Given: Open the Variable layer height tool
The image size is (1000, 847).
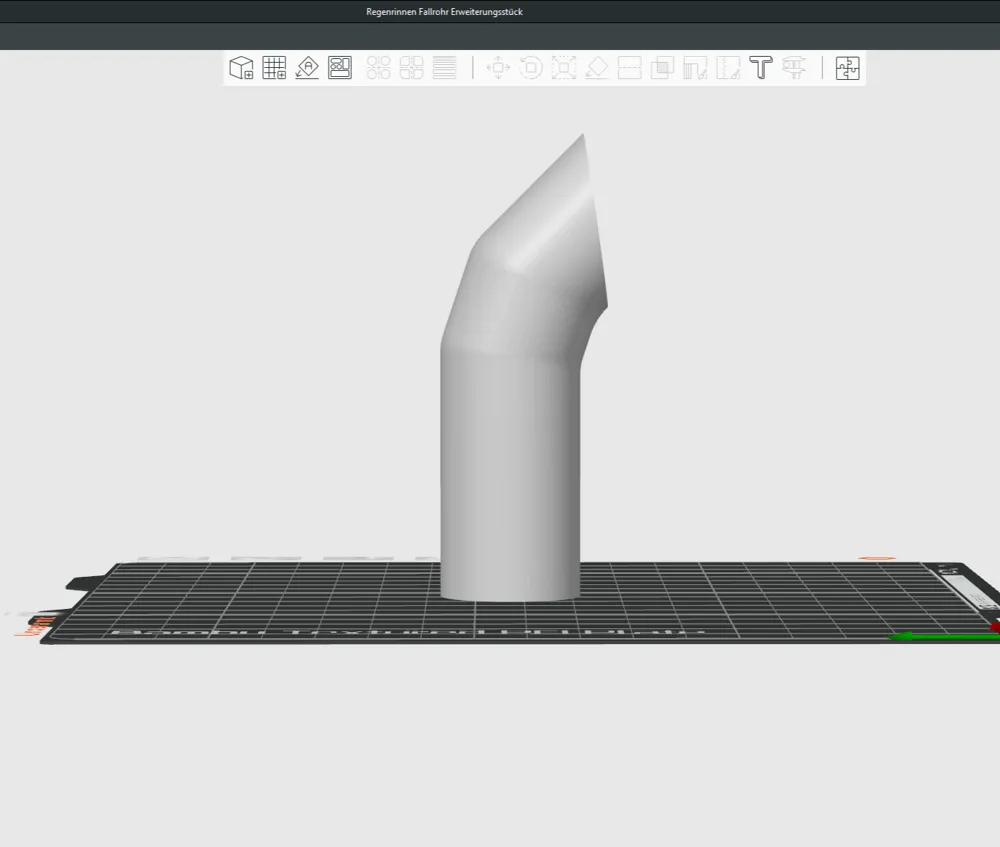Looking at the screenshot, I should click(443, 67).
